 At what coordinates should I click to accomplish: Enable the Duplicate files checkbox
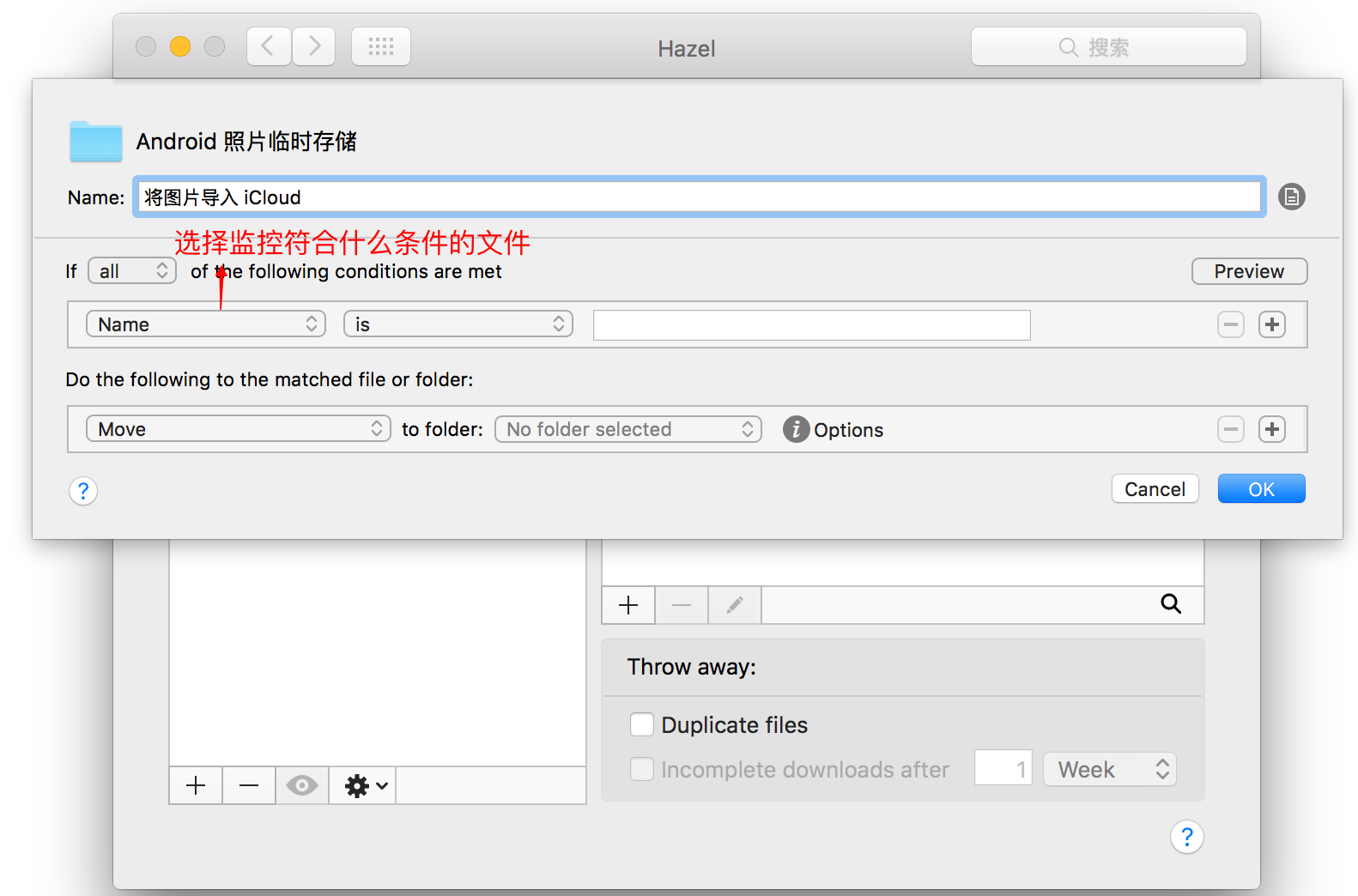[x=642, y=725]
